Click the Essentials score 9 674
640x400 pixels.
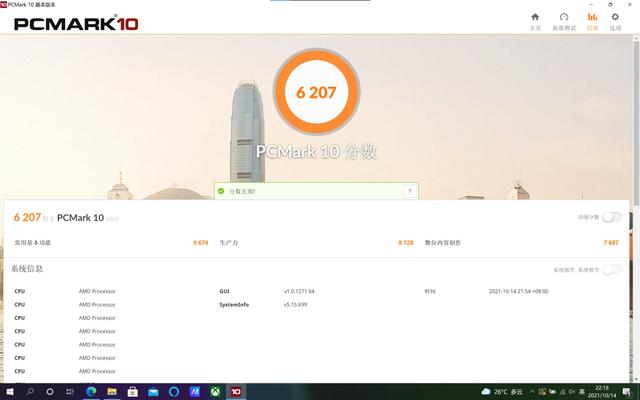(200, 242)
